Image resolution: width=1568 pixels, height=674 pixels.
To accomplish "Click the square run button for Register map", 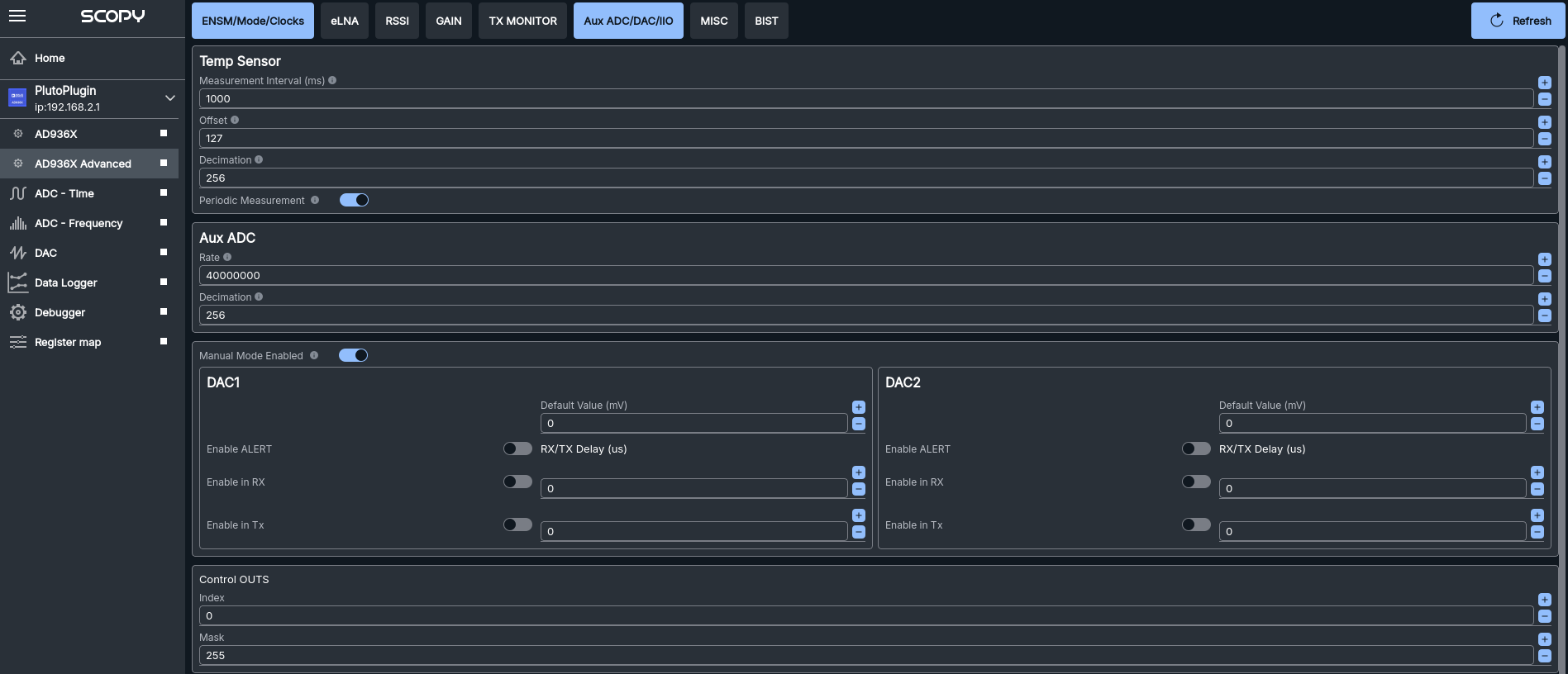I will pyautogui.click(x=164, y=341).
